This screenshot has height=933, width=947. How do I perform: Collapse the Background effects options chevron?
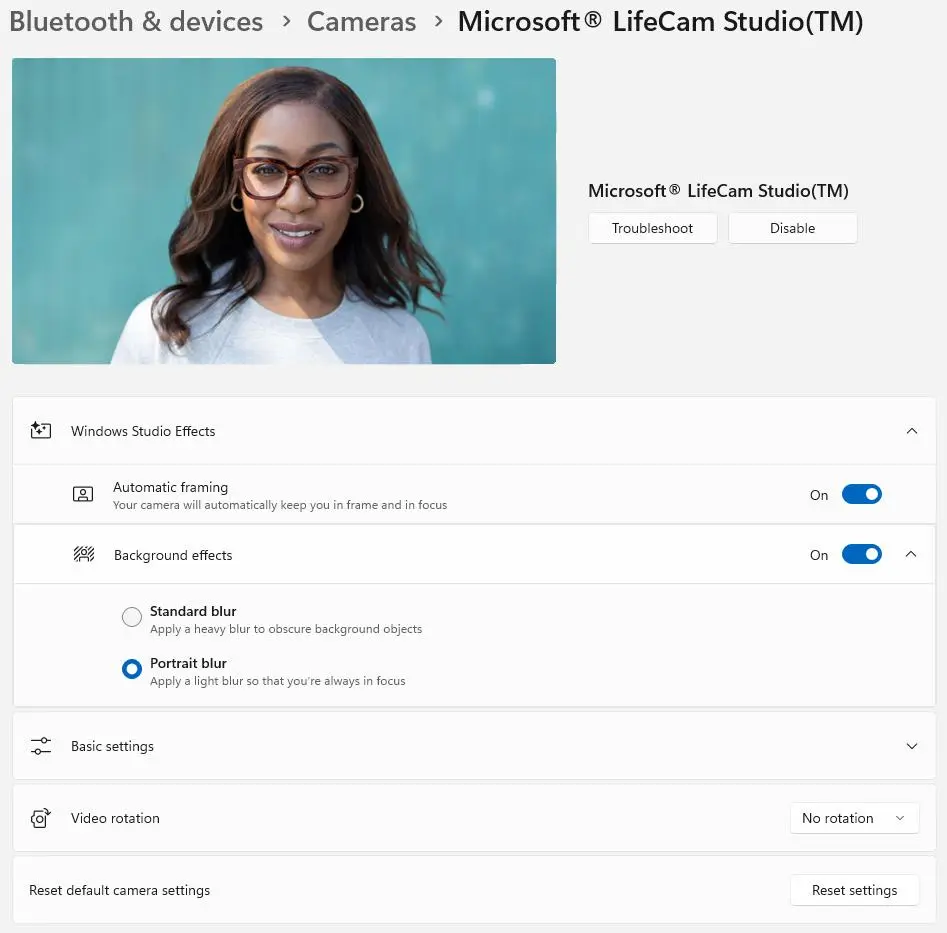911,554
